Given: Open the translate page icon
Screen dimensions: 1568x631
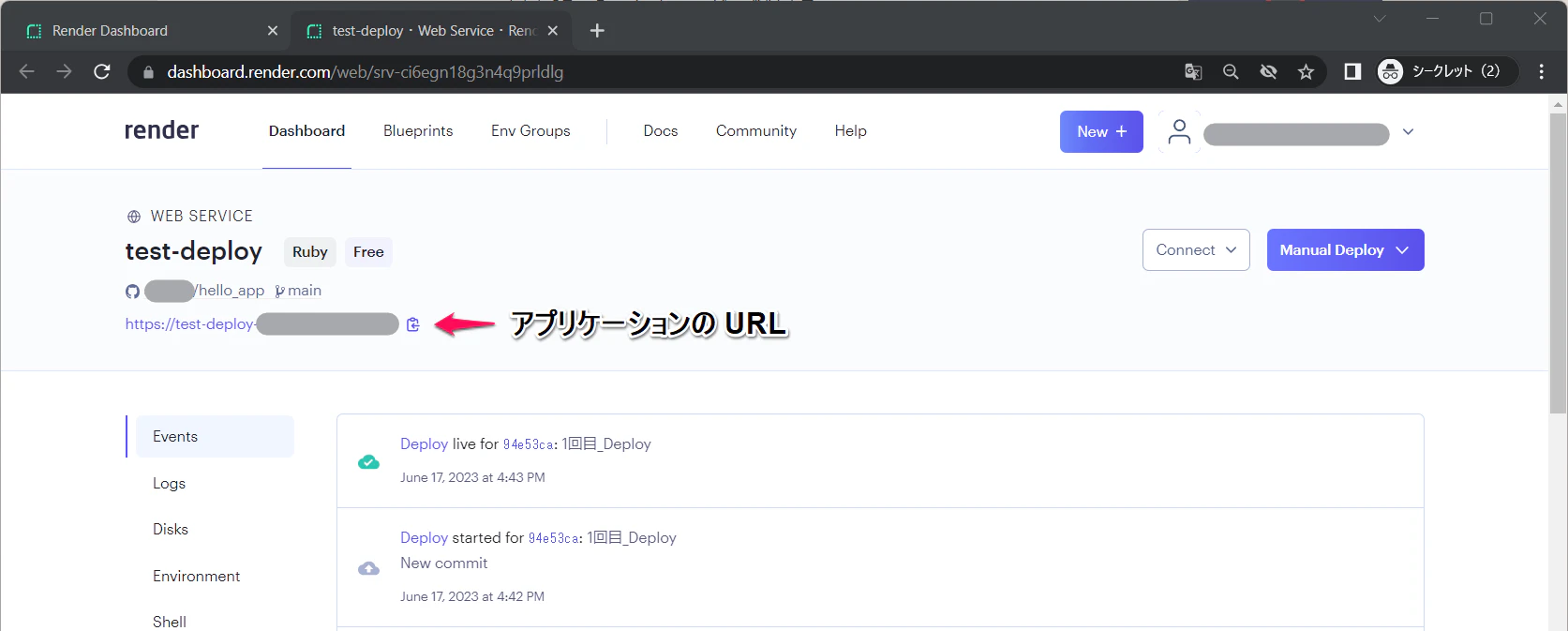Looking at the screenshot, I should (x=1193, y=72).
